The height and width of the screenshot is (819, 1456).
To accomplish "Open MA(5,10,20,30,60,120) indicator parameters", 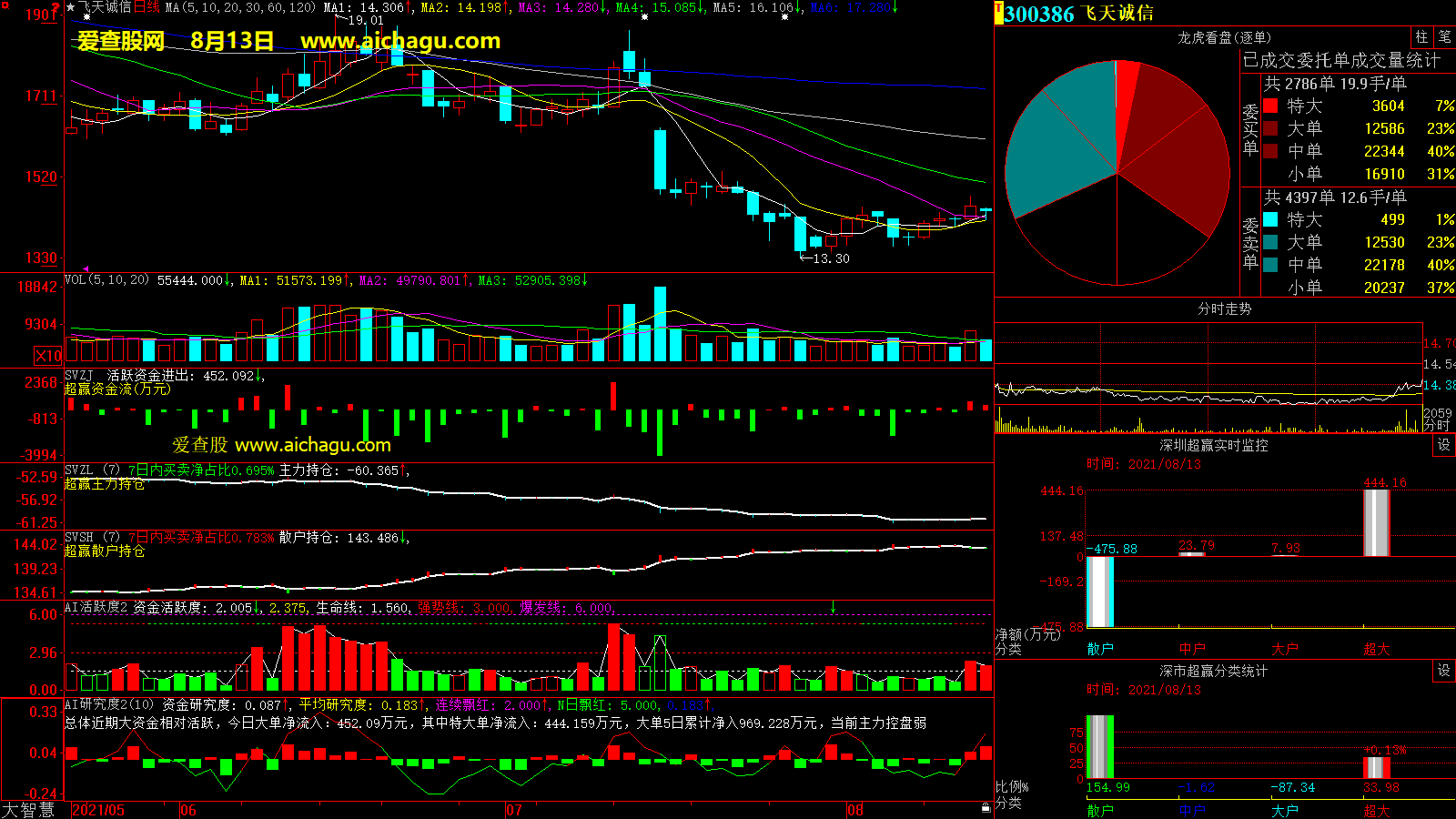I will pyautogui.click(x=240, y=7).
